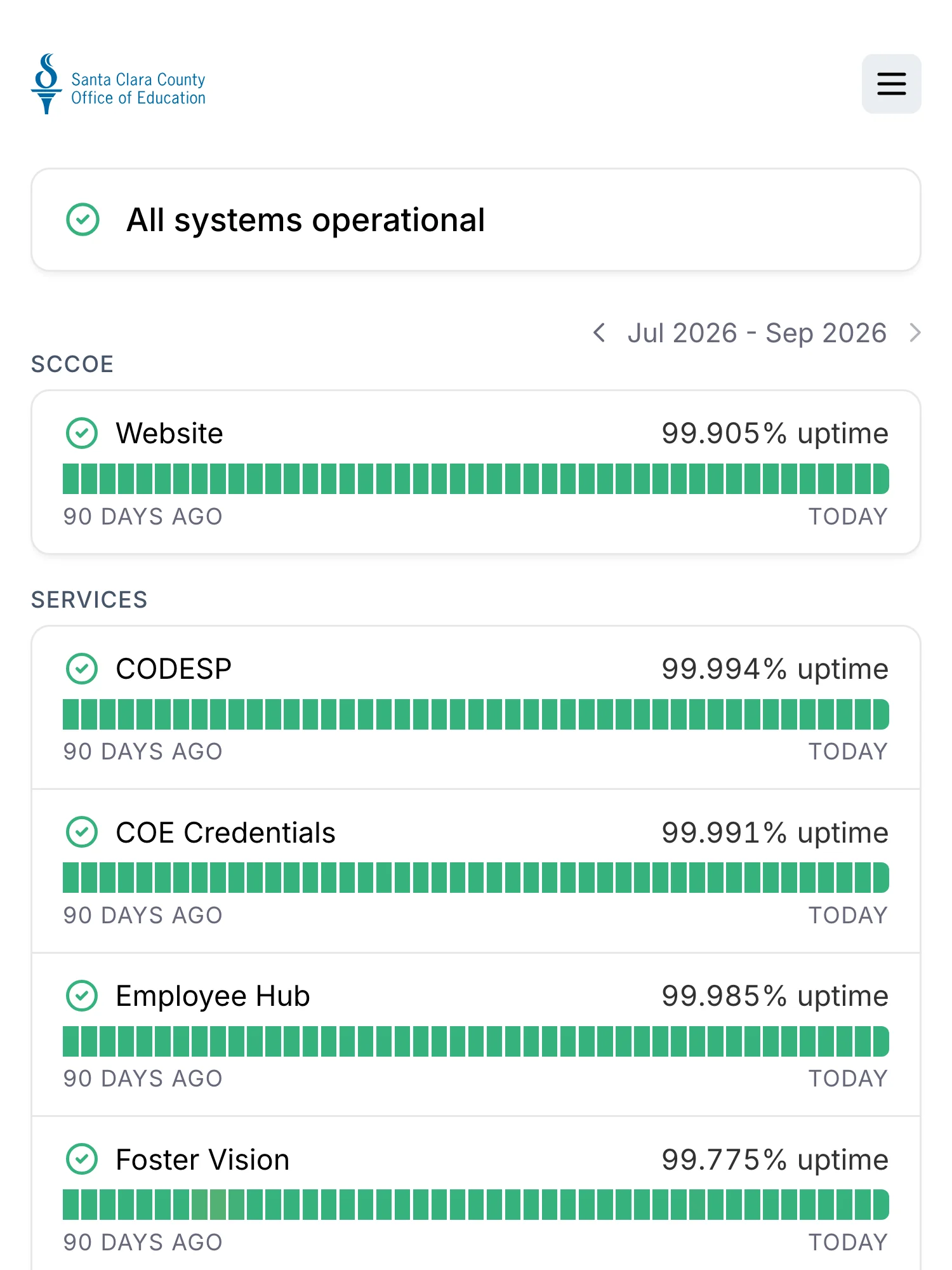This screenshot has height=1270, width=952.
Task: Select the CODESP service name
Action: 173,669
